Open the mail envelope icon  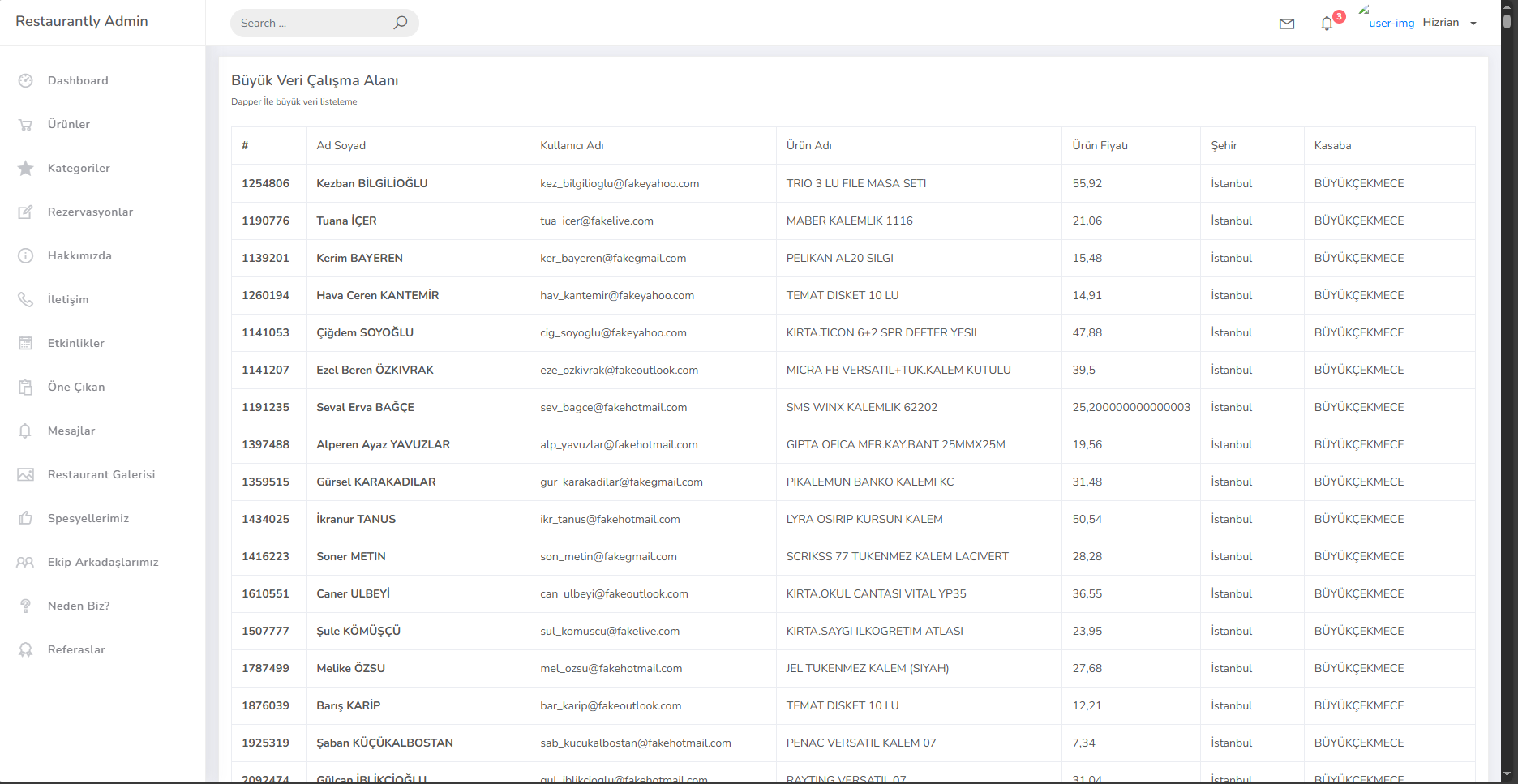point(1287,24)
